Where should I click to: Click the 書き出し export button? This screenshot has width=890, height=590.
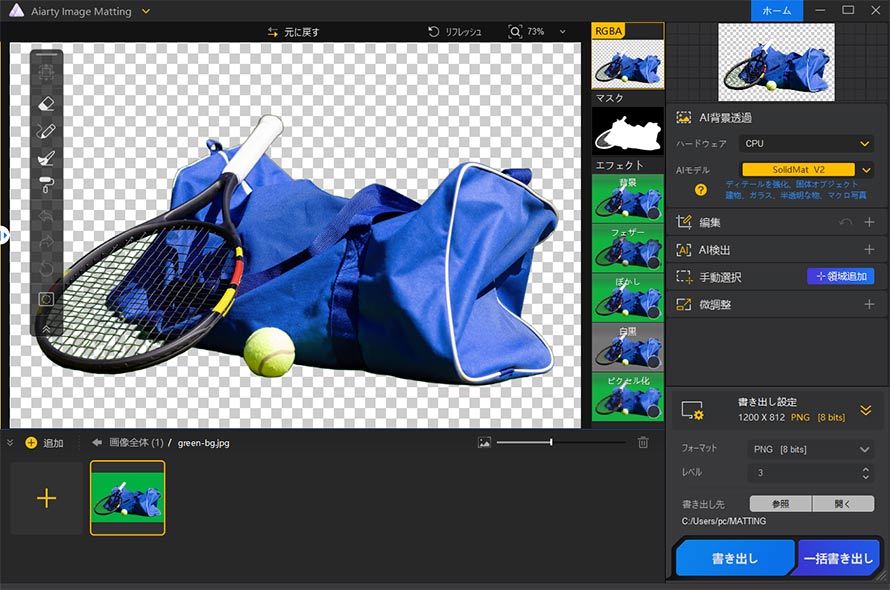click(x=735, y=559)
